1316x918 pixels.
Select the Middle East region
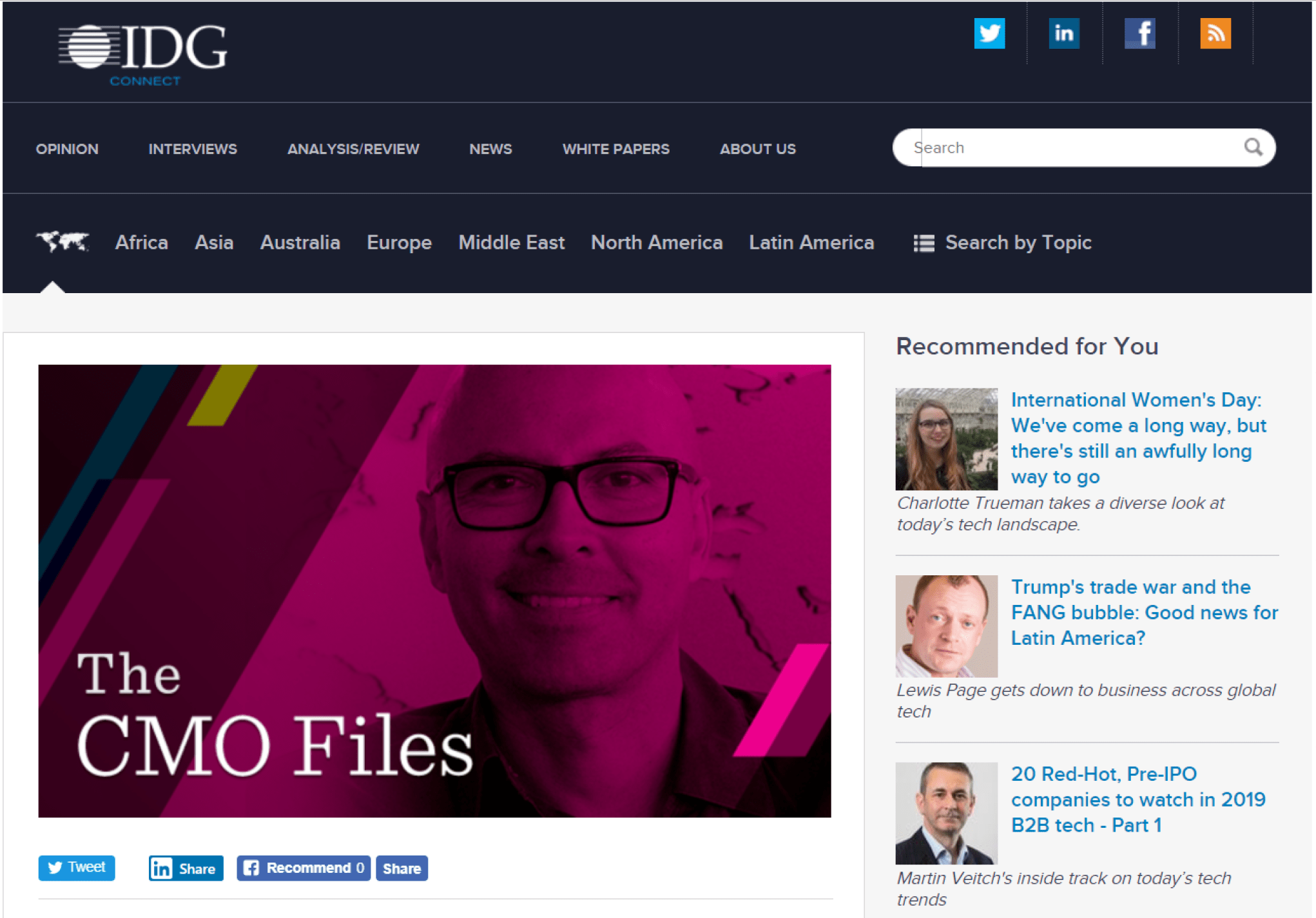[511, 242]
